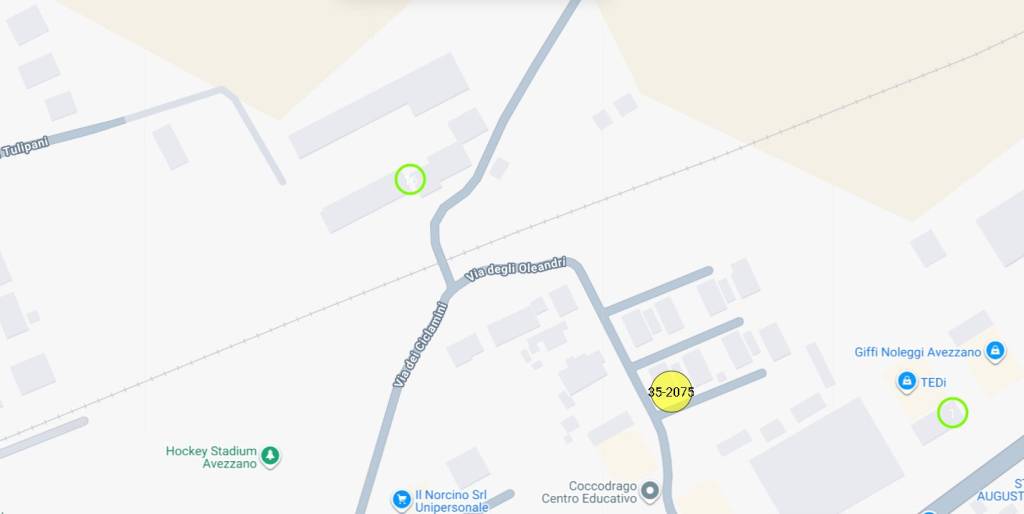Click the long building above the green marker
The width and height of the screenshot is (1024, 514).
(379, 106)
